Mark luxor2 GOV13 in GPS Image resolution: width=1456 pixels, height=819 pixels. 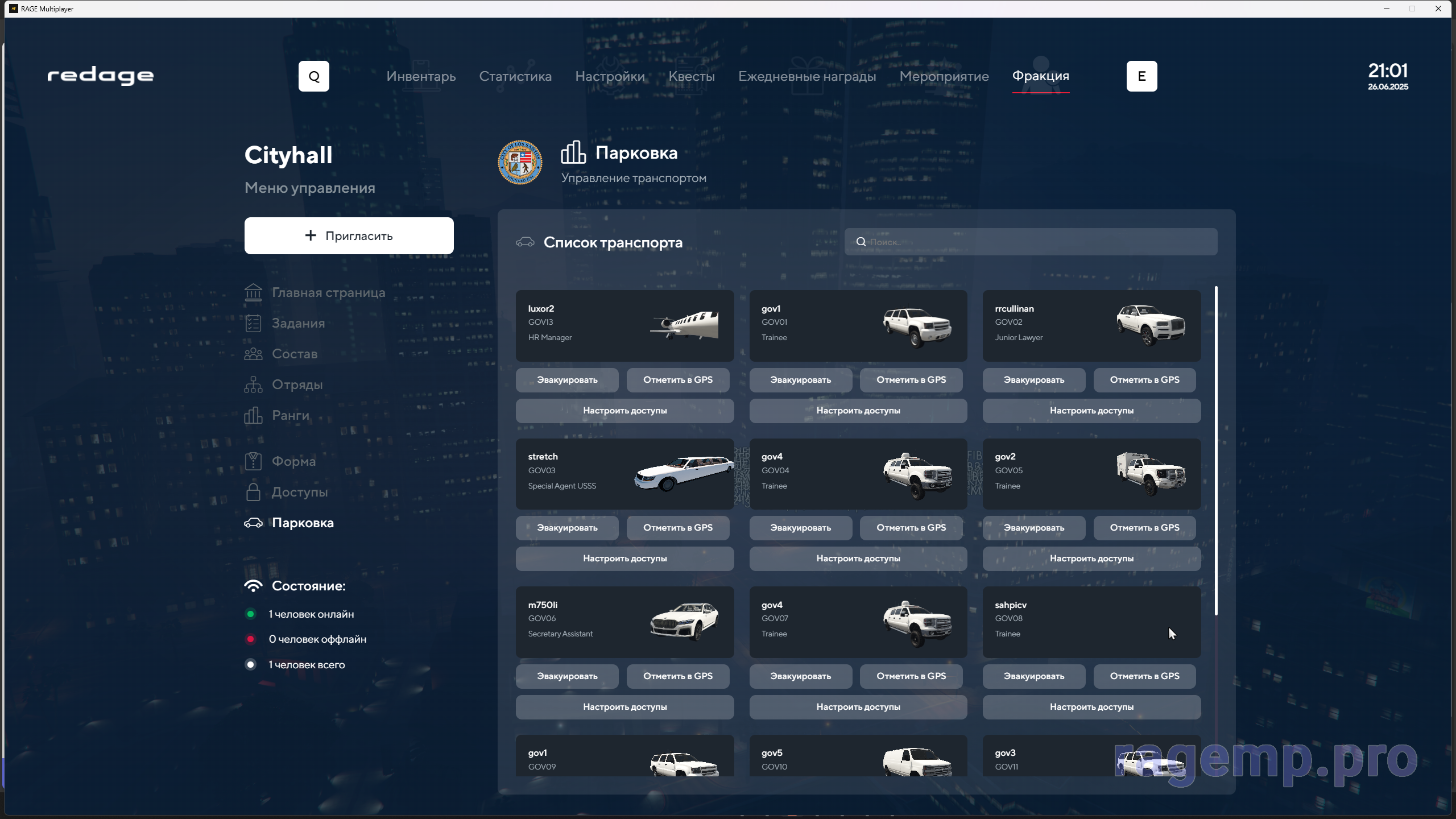pos(678,380)
